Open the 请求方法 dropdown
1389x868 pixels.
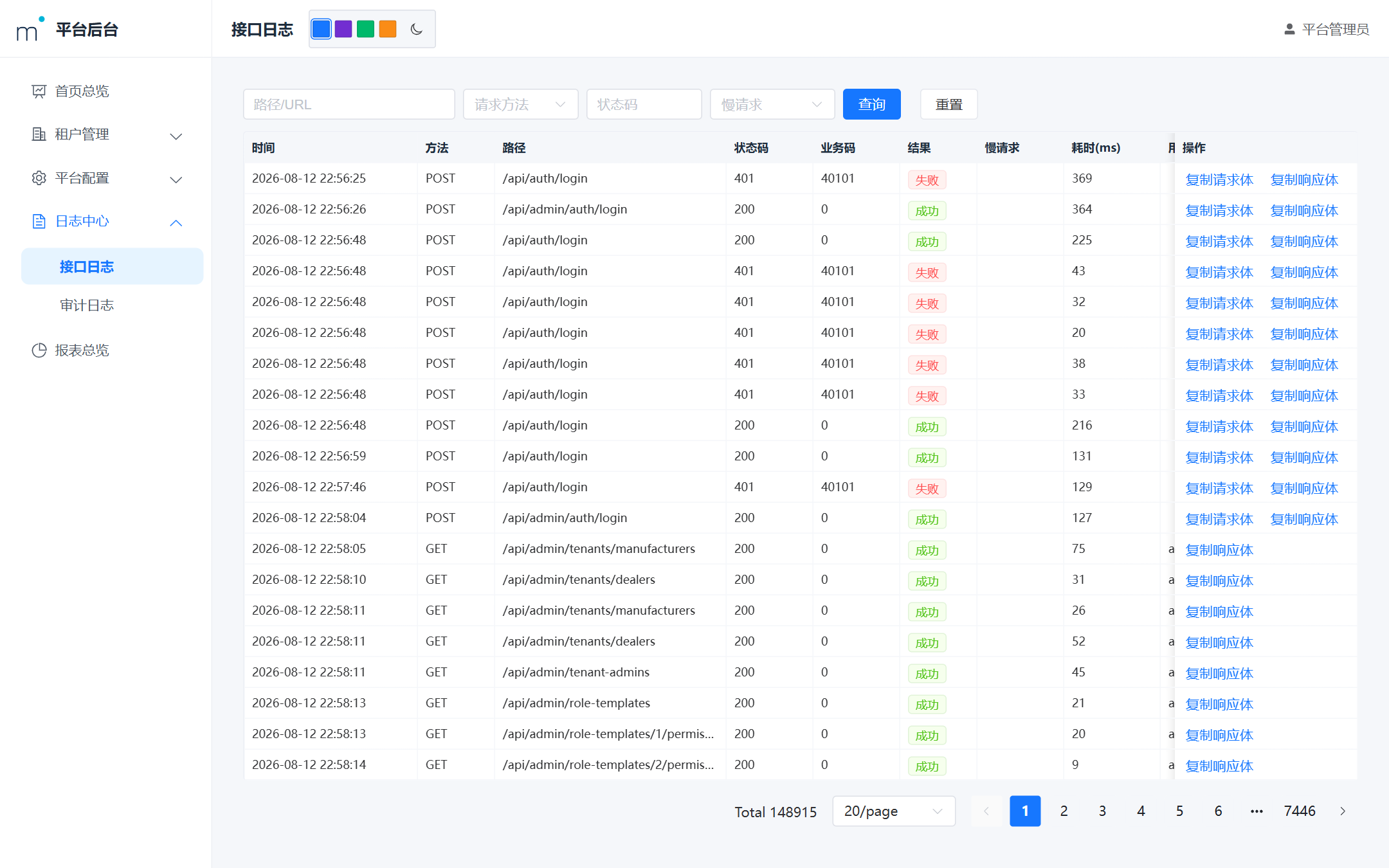(520, 104)
